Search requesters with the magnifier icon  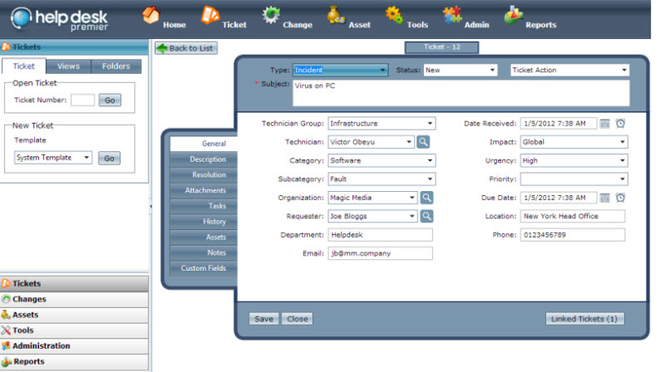[427, 216]
